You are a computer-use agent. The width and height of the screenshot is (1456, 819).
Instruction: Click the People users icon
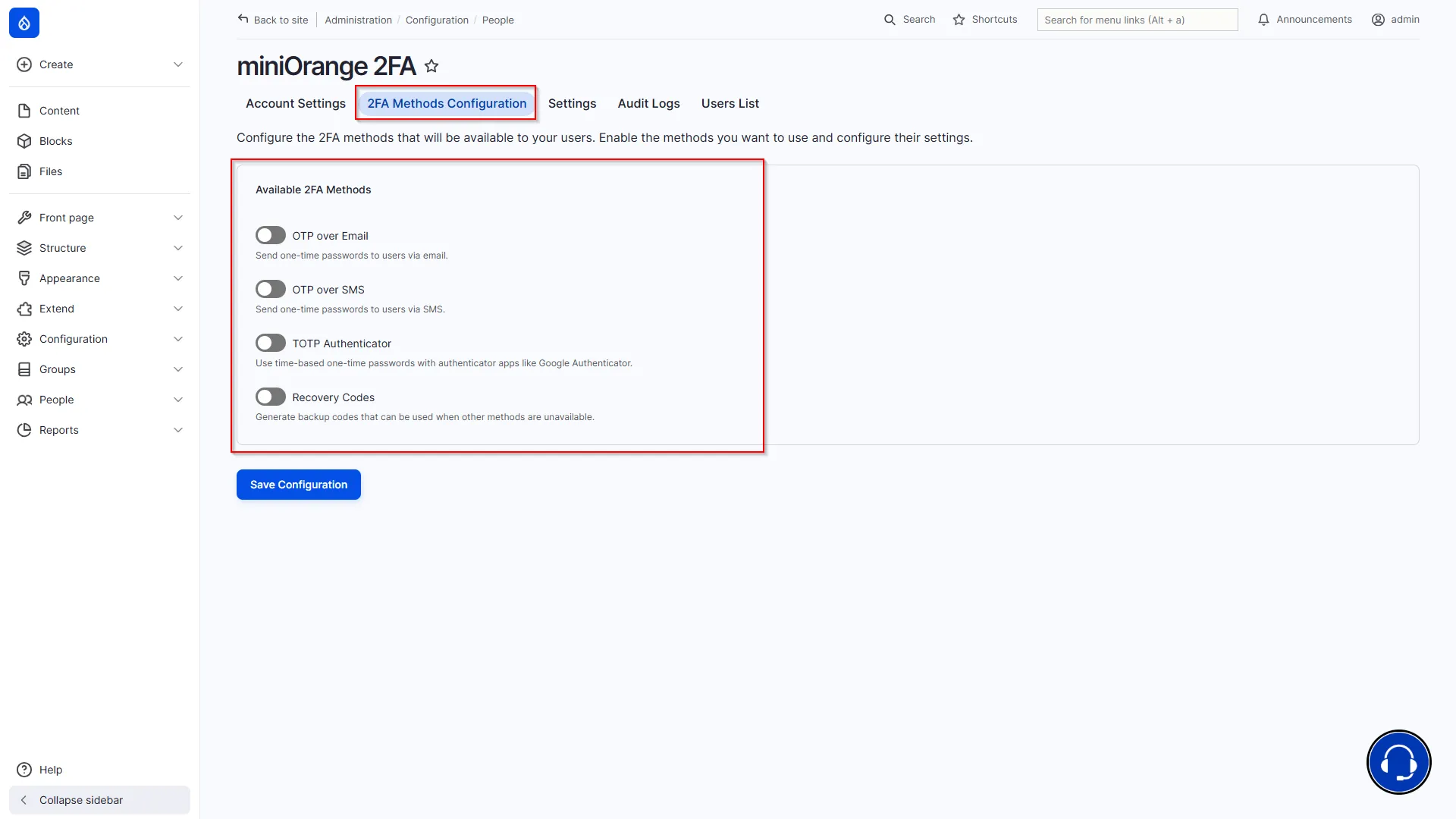coord(24,400)
